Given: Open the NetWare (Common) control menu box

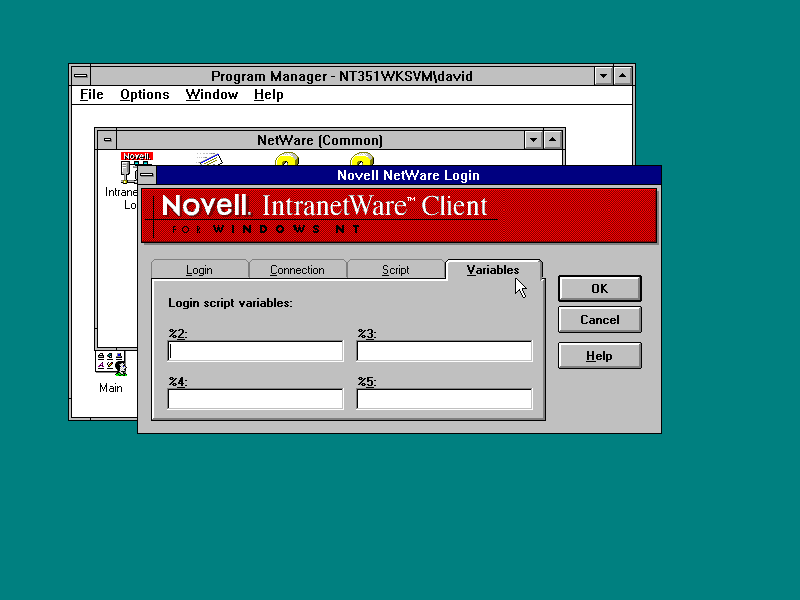Looking at the screenshot, I should click(107, 140).
